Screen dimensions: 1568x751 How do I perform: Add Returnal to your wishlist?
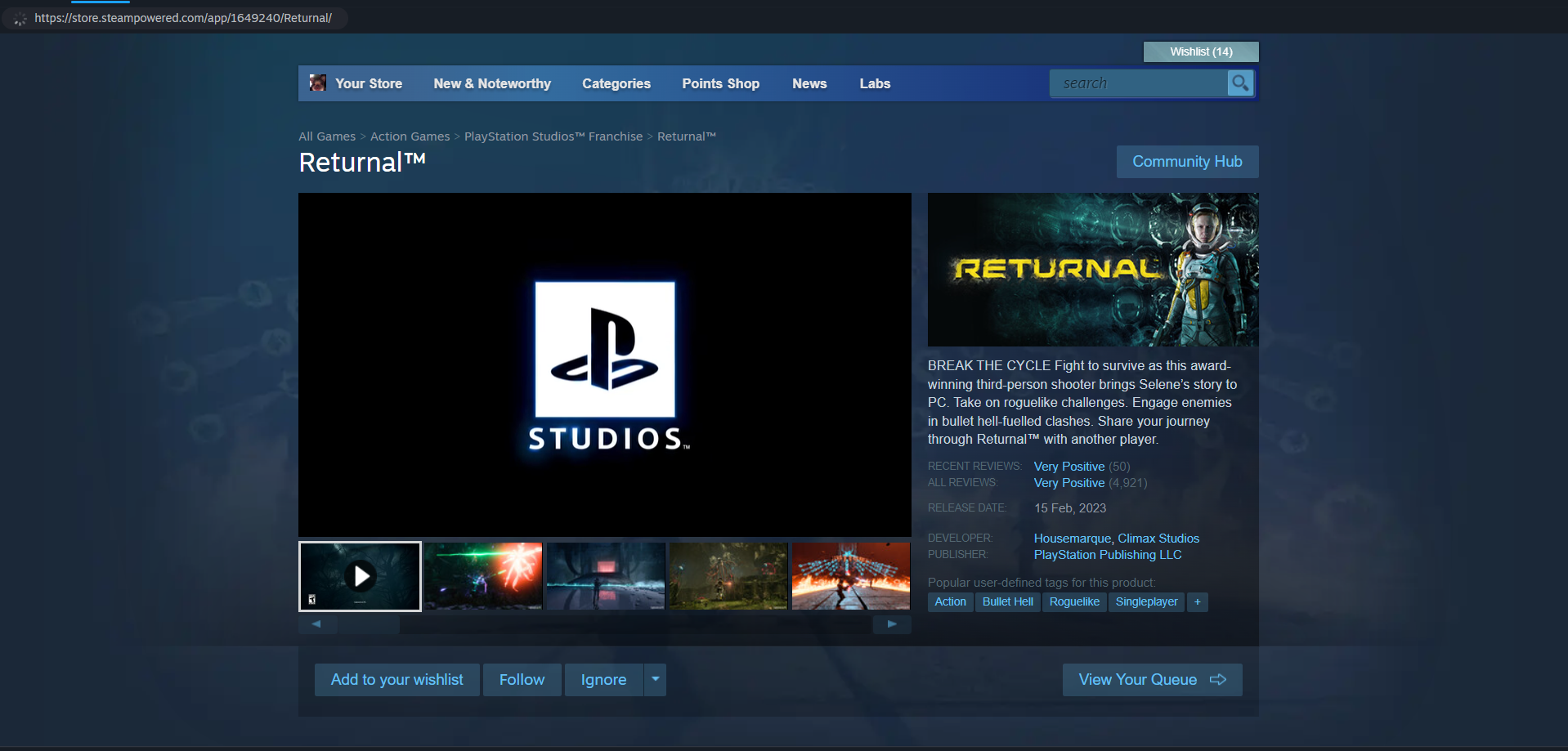(397, 680)
